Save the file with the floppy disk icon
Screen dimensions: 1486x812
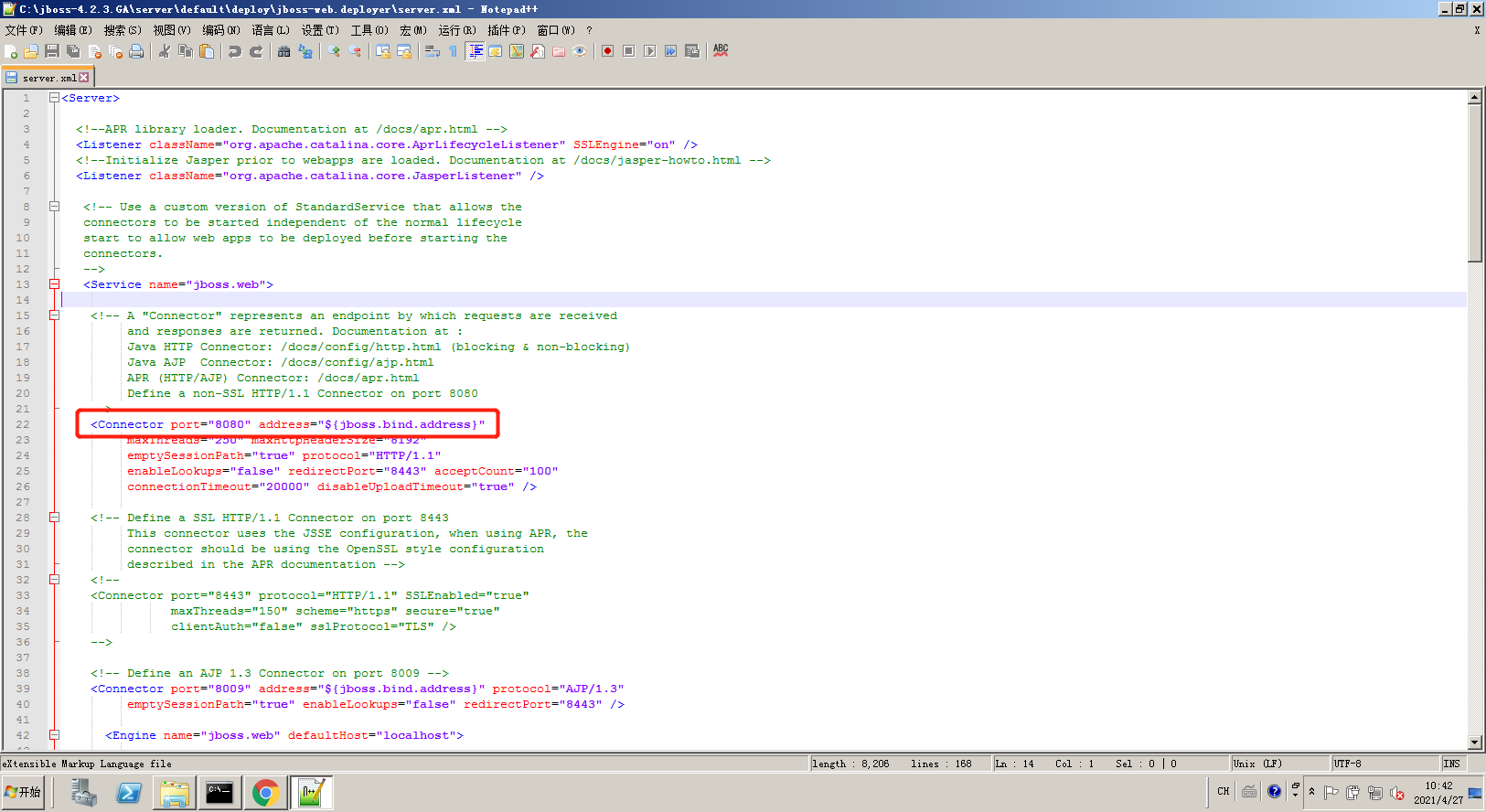pos(52,51)
